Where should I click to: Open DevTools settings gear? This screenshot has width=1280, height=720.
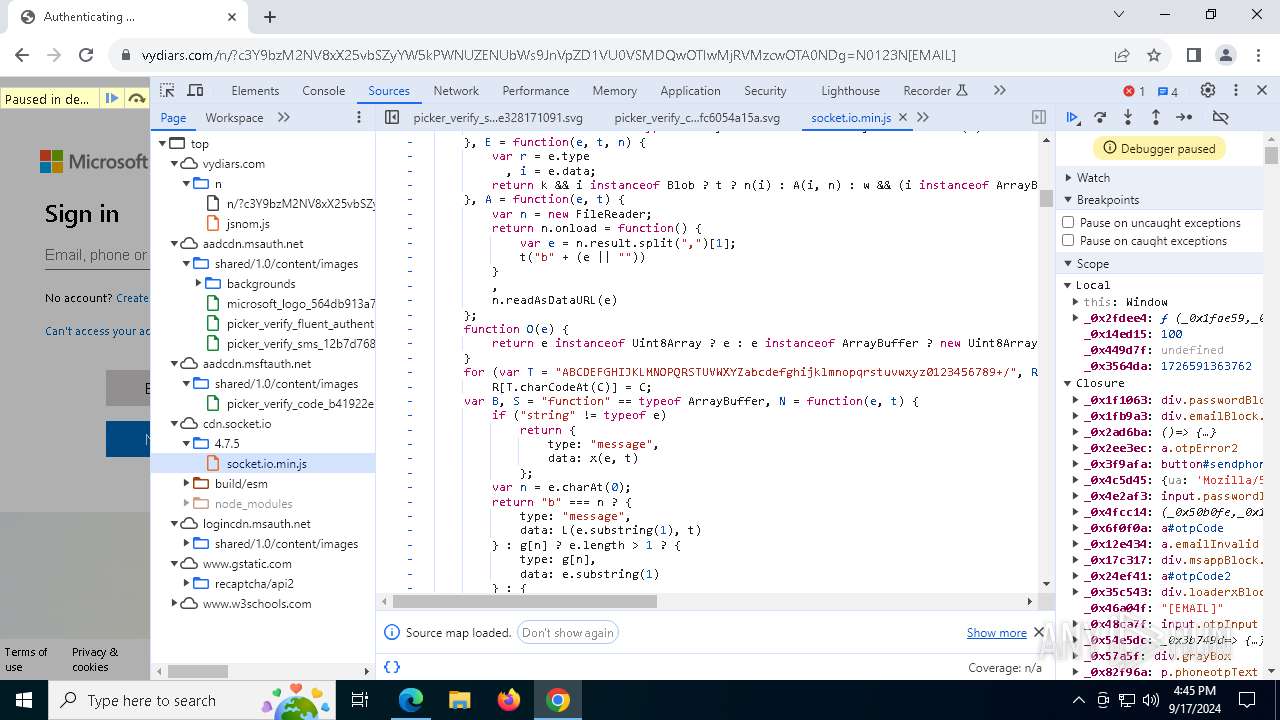click(x=1208, y=90)
